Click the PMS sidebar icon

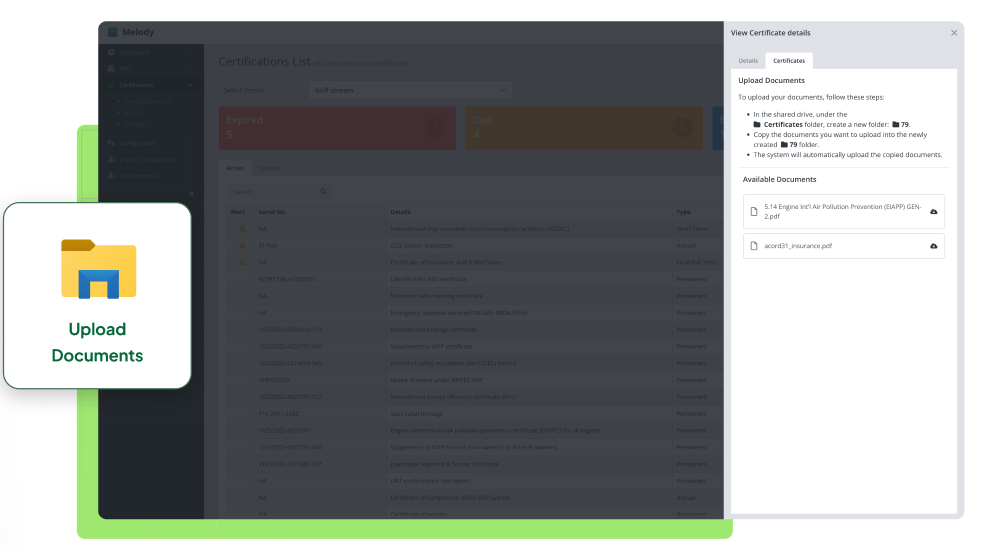[111, 68]
